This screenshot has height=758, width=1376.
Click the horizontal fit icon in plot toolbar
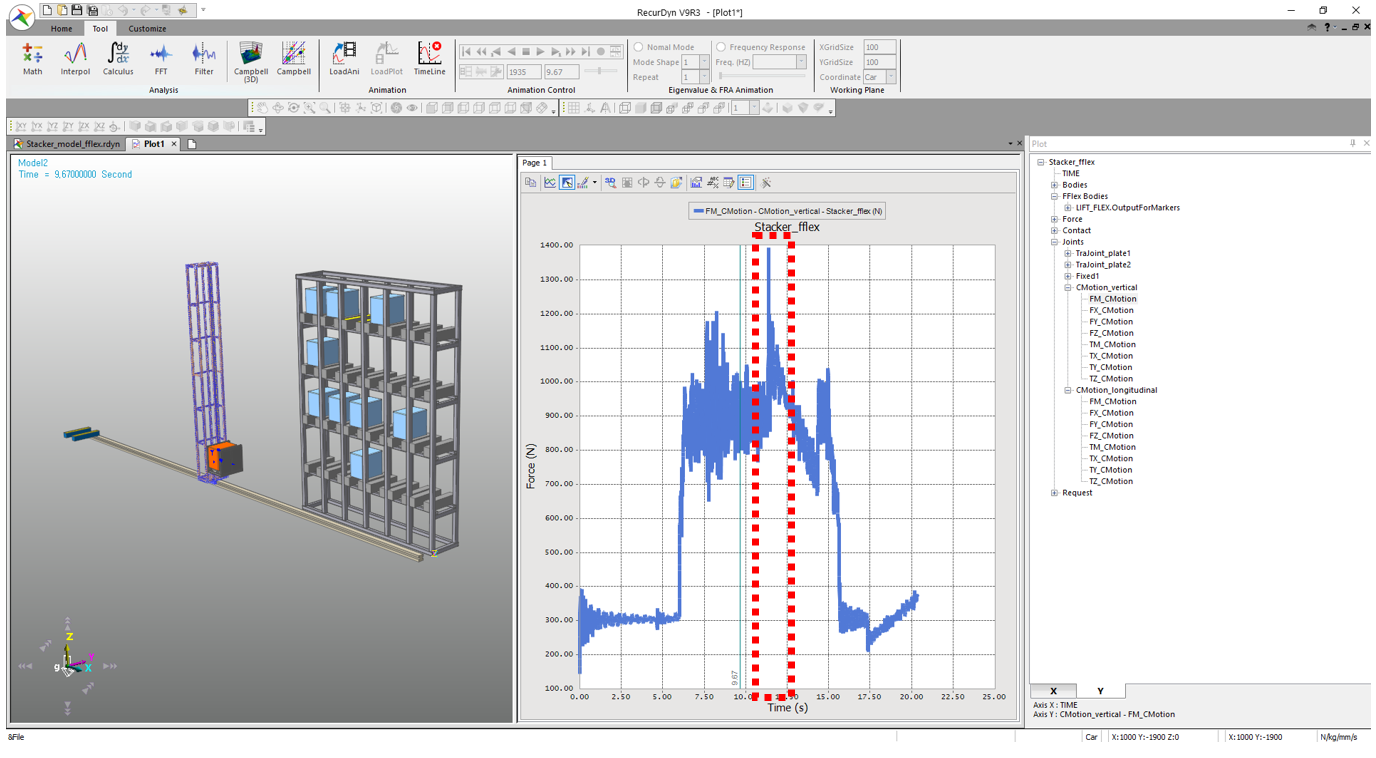[x=643, y=183]
